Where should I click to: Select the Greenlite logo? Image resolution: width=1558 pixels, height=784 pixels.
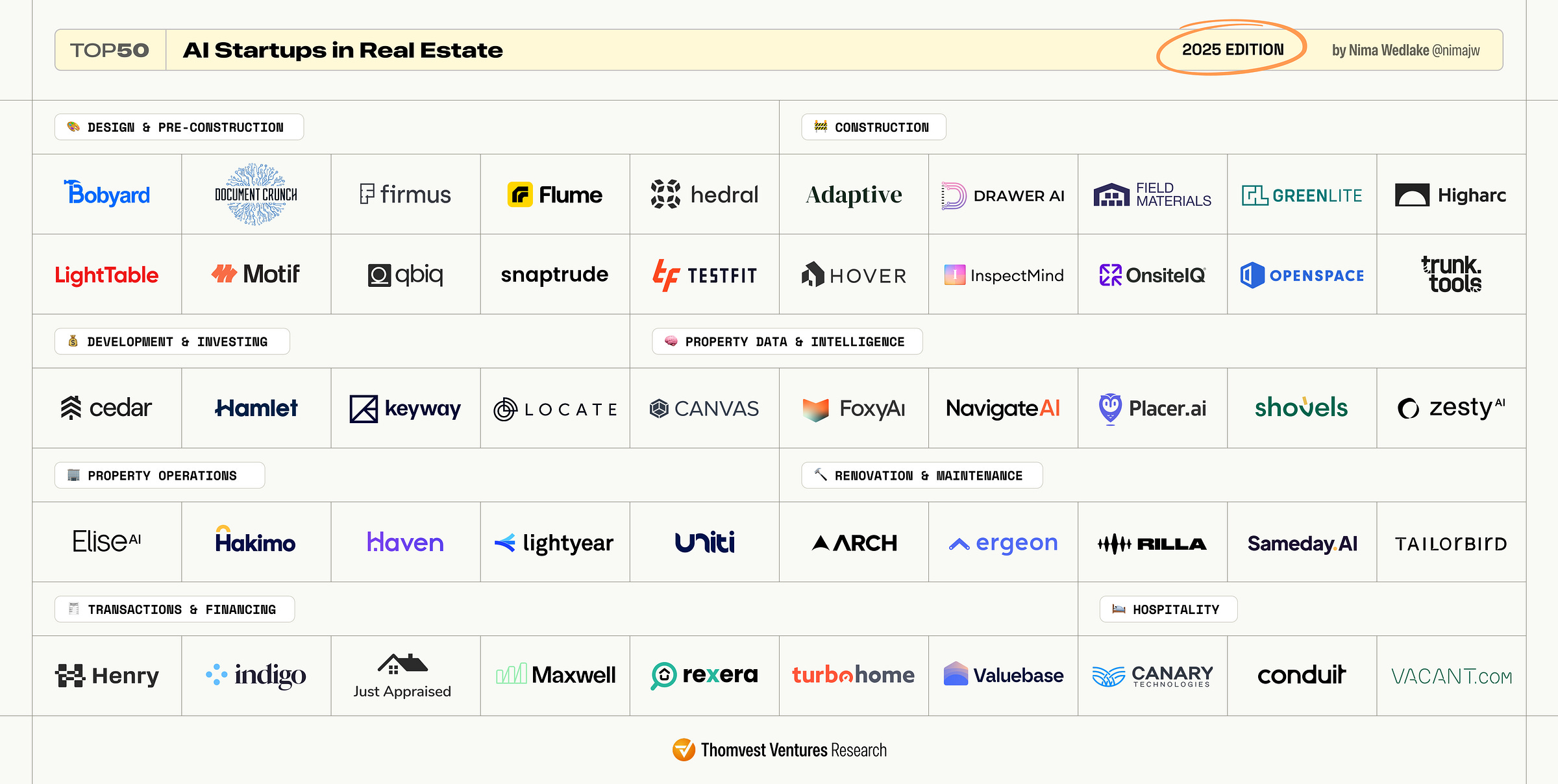1302,195
